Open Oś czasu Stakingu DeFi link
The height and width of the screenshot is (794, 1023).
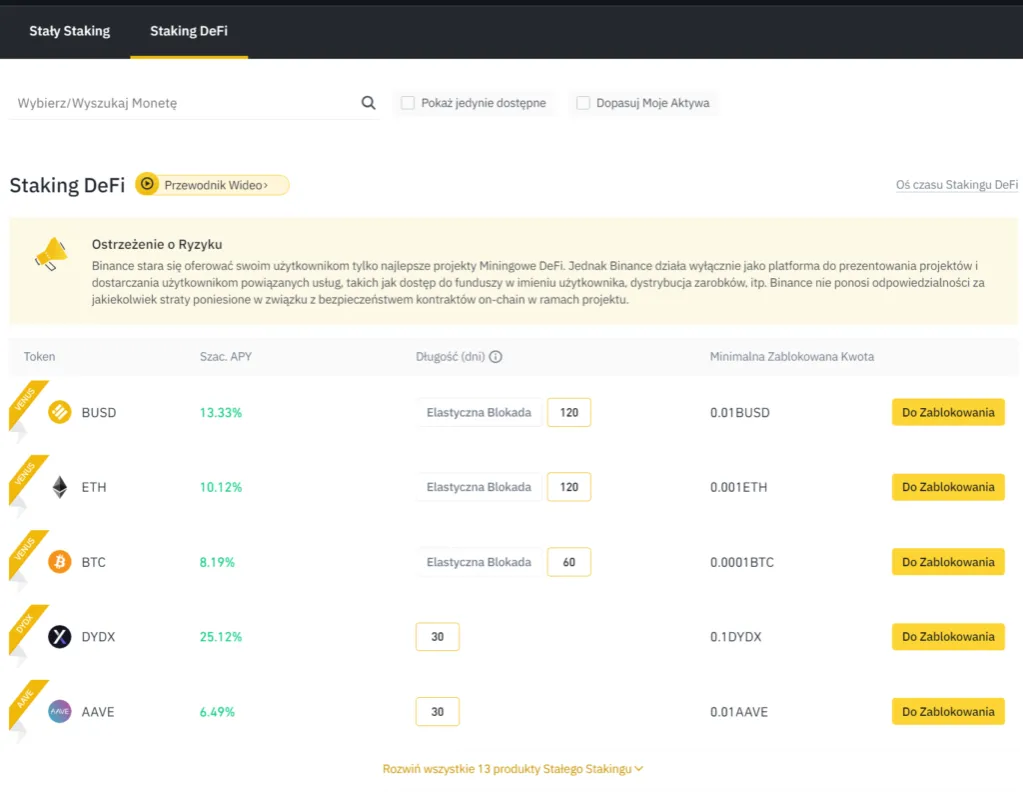[956, 185]
